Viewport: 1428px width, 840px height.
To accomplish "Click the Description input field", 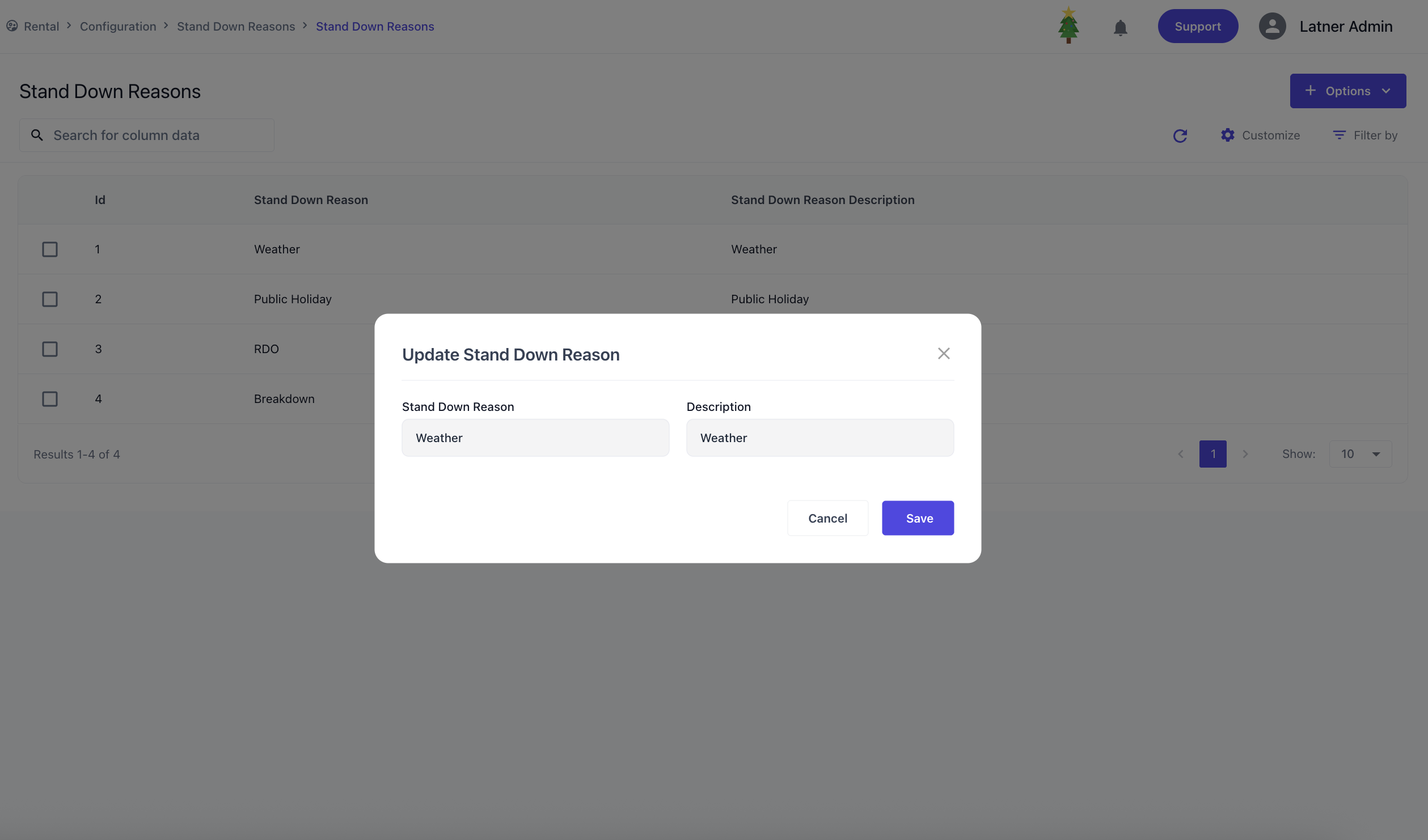I will coord(819,438).
